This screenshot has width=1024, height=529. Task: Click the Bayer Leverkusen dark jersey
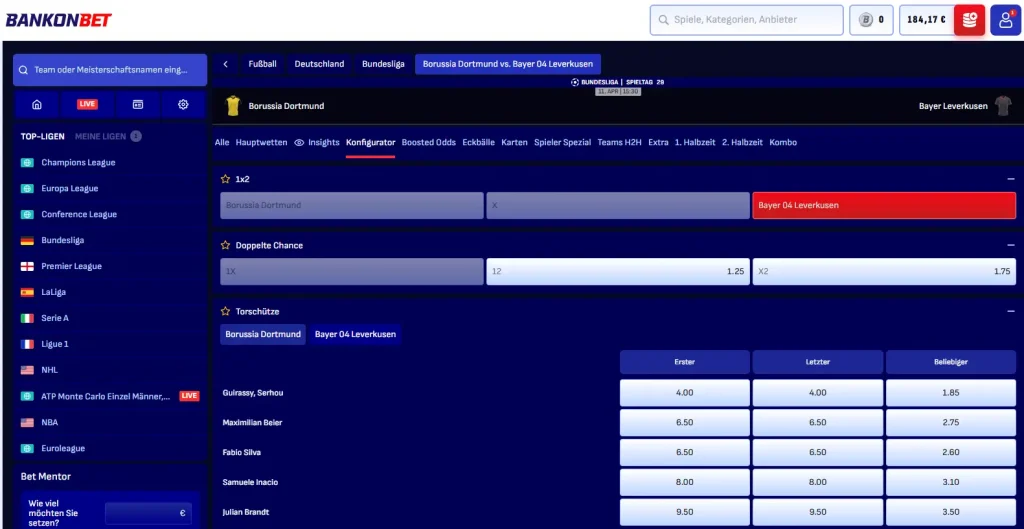pyautogui.click(x=1003, y=106)
